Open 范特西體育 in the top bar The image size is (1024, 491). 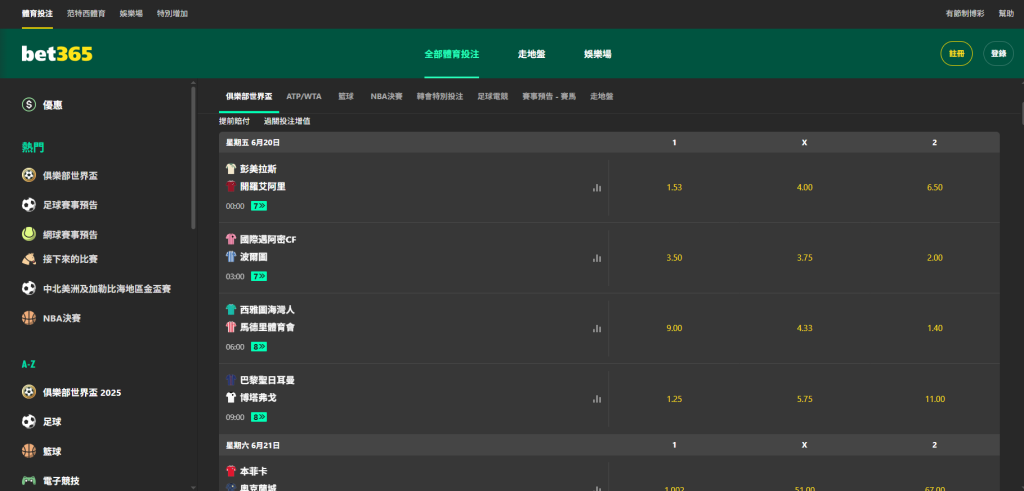[x=86, y=13]
